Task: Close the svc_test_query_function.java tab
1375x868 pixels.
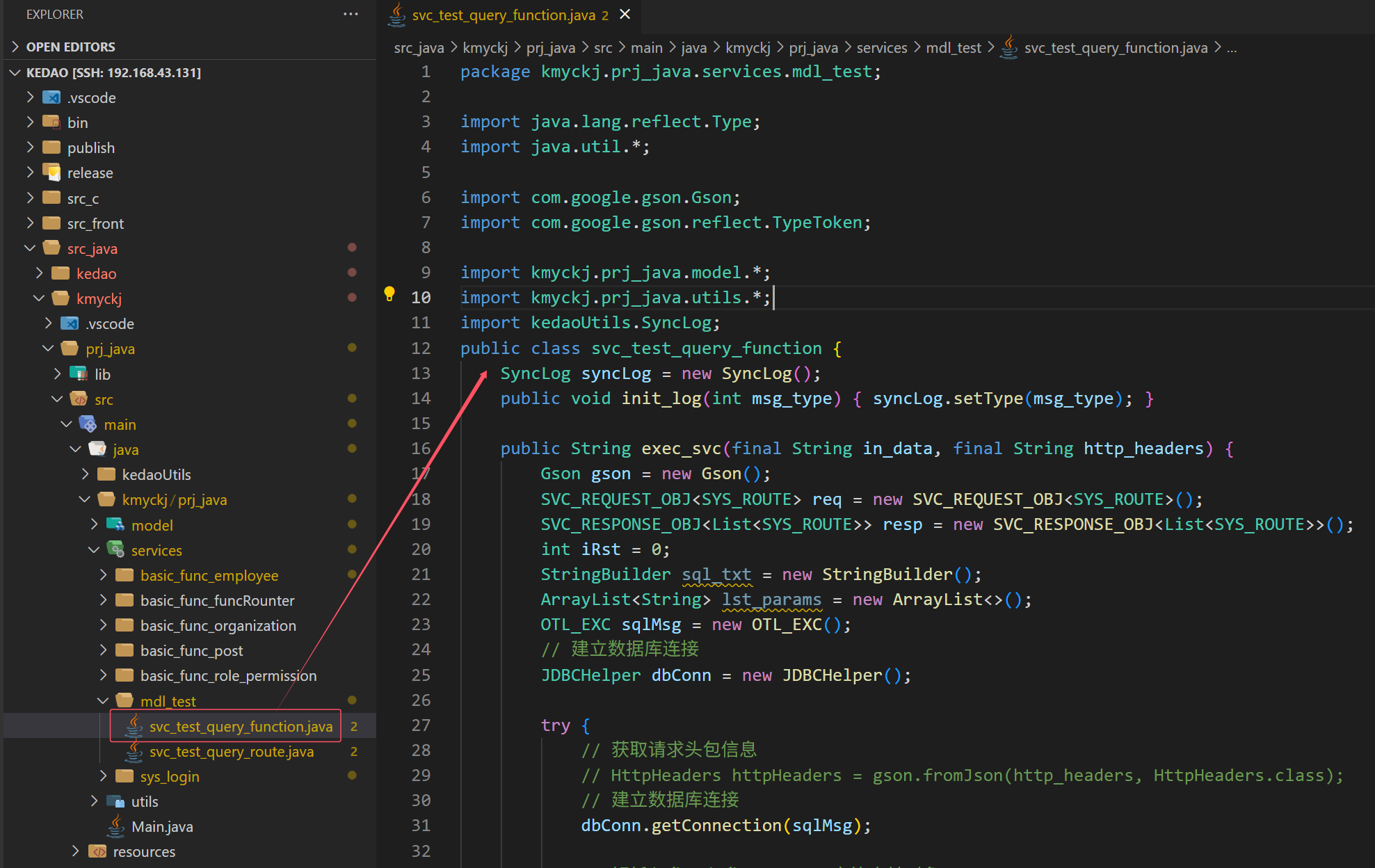Action: click(x=625, y=15)
